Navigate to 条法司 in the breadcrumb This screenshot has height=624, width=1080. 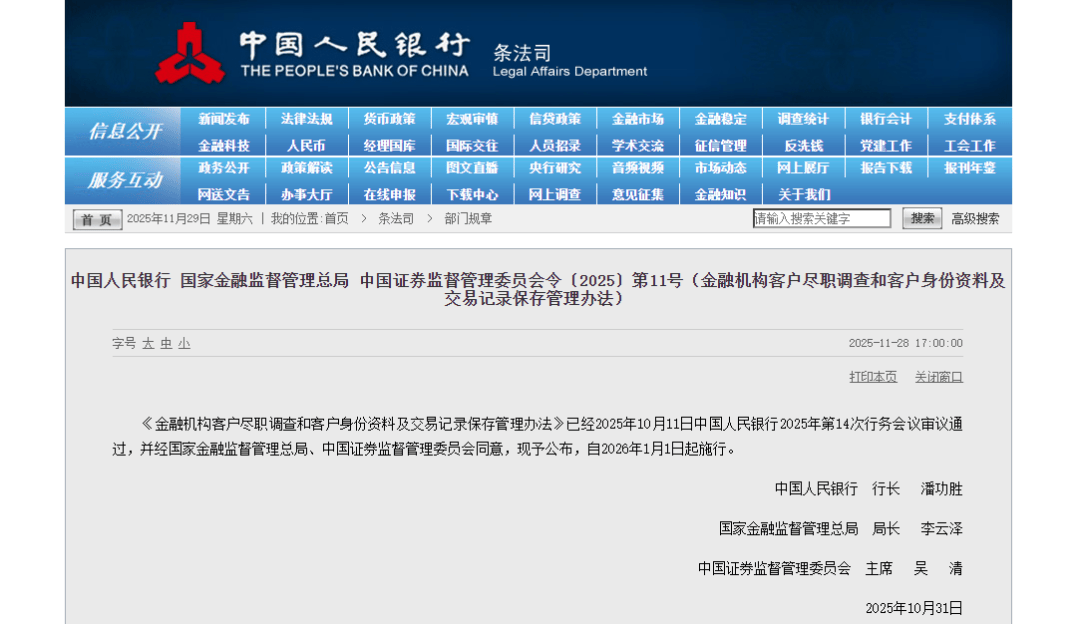395,218
